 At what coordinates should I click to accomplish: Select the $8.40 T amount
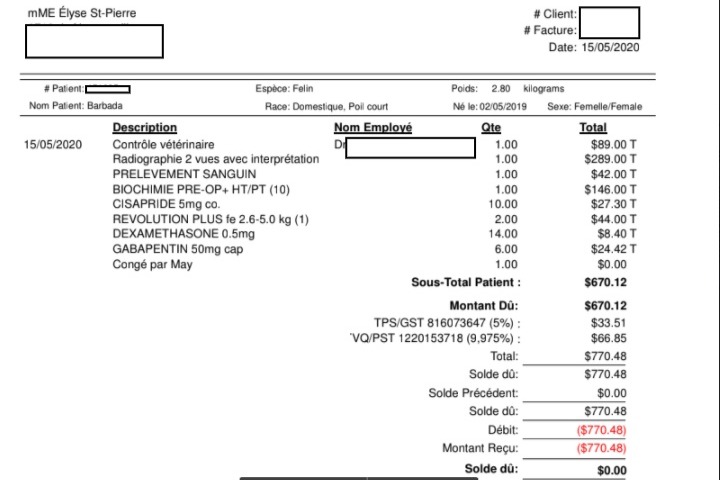(617, 234)
